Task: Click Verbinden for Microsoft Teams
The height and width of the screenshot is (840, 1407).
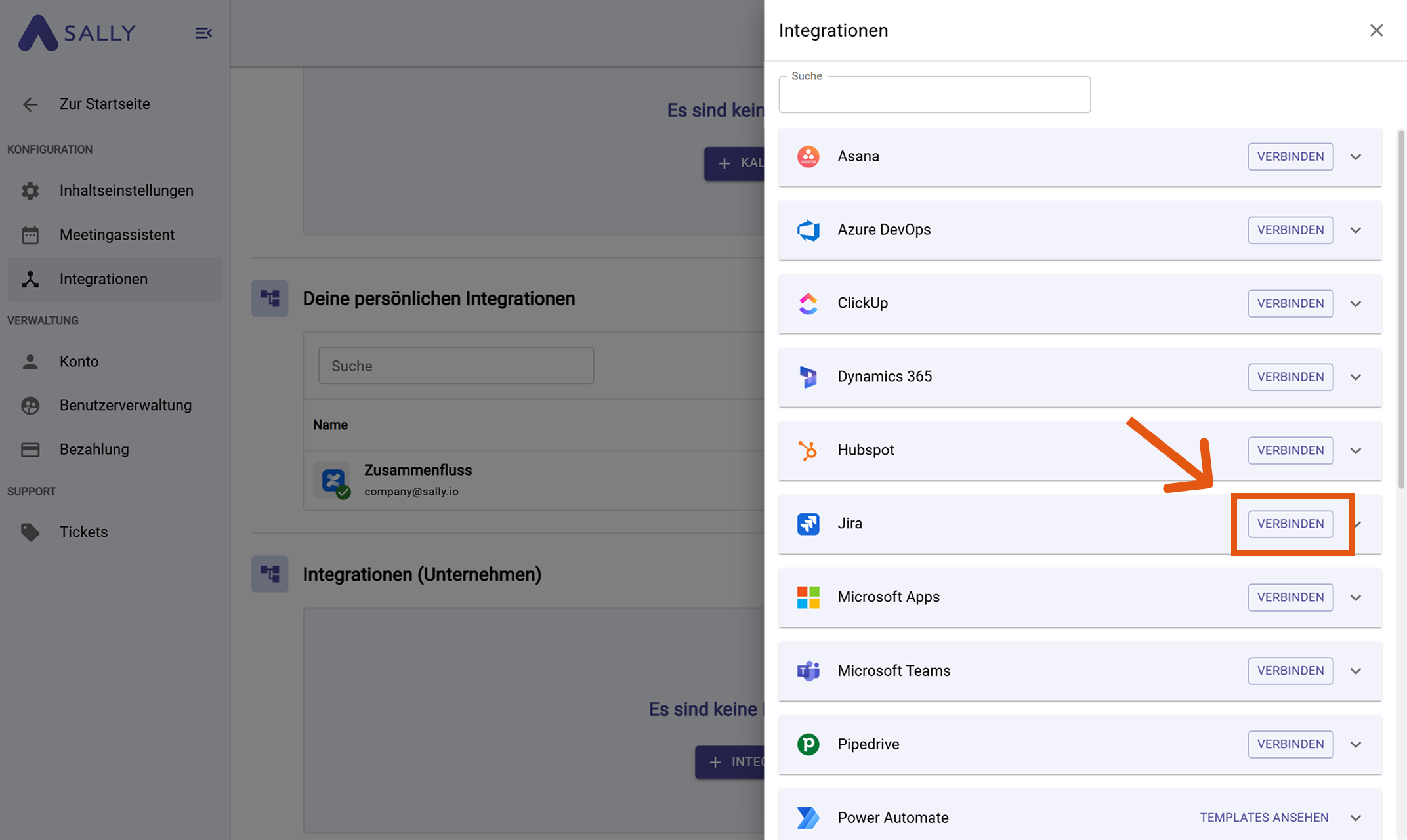Action: pyautogui.click(x=1290, y=671)
